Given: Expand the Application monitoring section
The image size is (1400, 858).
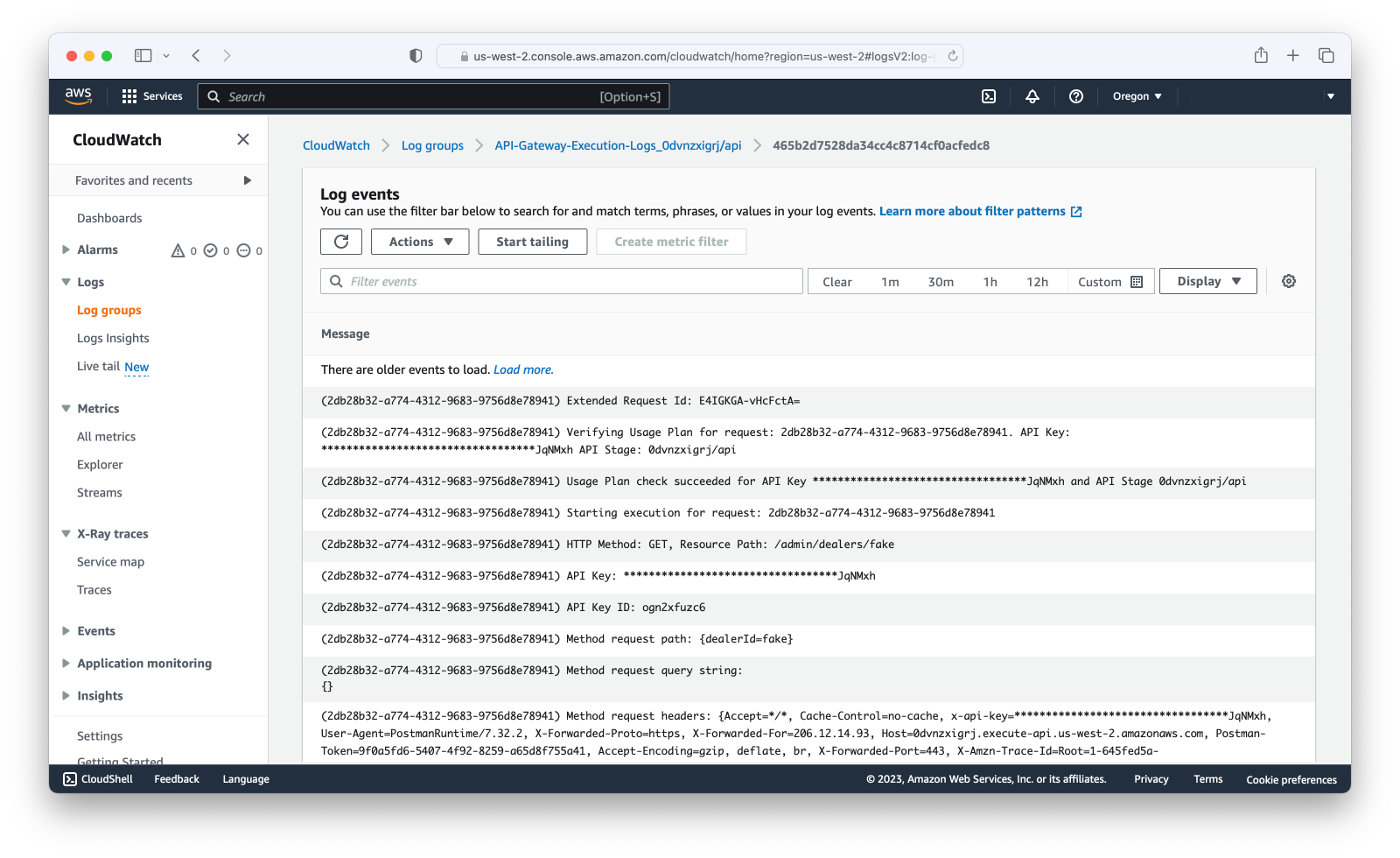Looking at the screenshot, I should (x=66, y=663).
